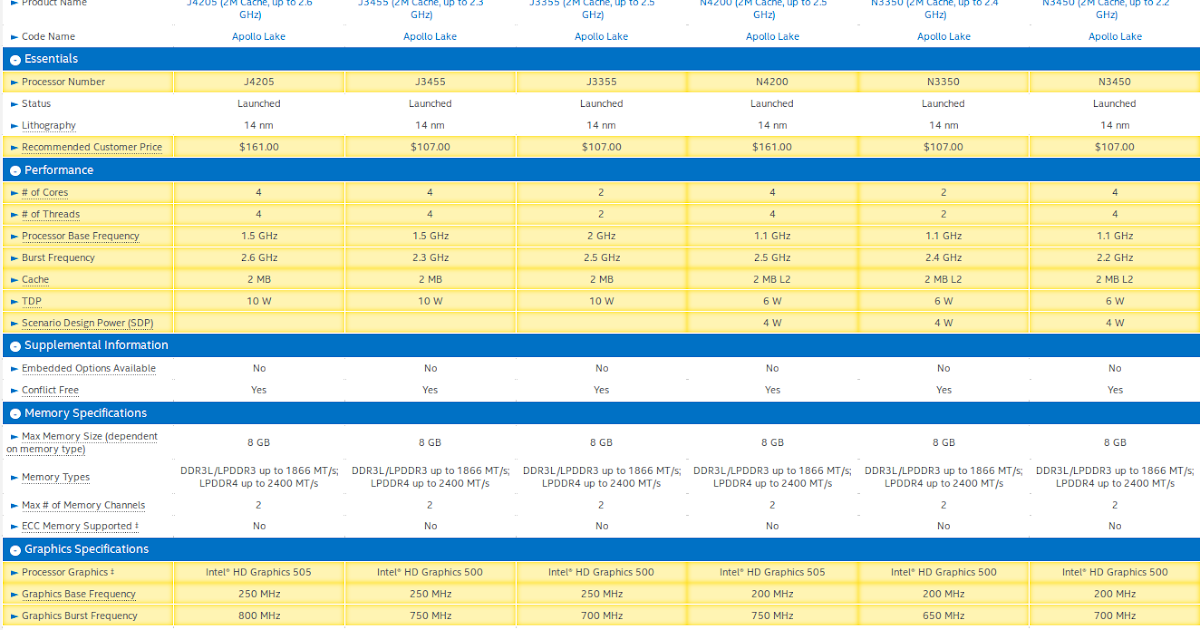The height and width of the screenshot is (630, 1200).
Task: Click the 800 MHz graphics burst value
Action: pos(259,617)
